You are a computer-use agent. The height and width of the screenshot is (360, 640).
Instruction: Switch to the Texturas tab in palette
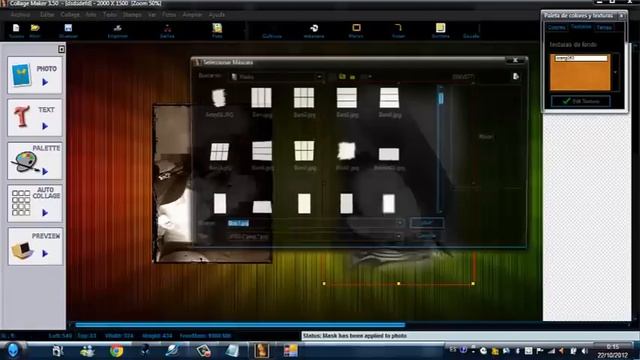581,27
